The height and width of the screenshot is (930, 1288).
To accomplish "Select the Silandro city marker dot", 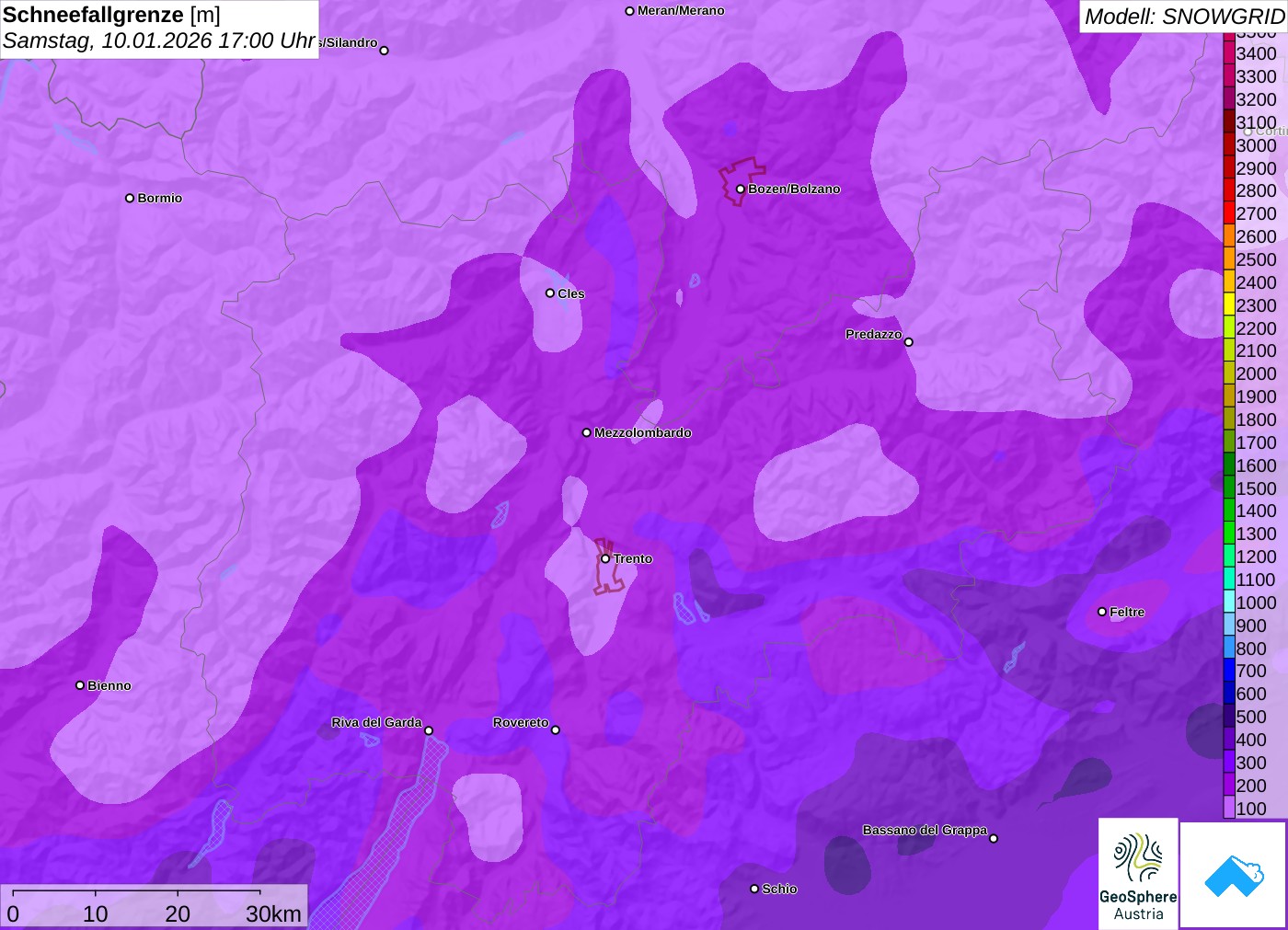I will pos(385,51).
